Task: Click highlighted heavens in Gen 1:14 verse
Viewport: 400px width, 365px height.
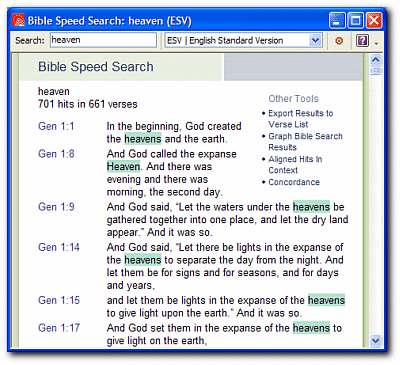Action: click(x=143, y=260)
